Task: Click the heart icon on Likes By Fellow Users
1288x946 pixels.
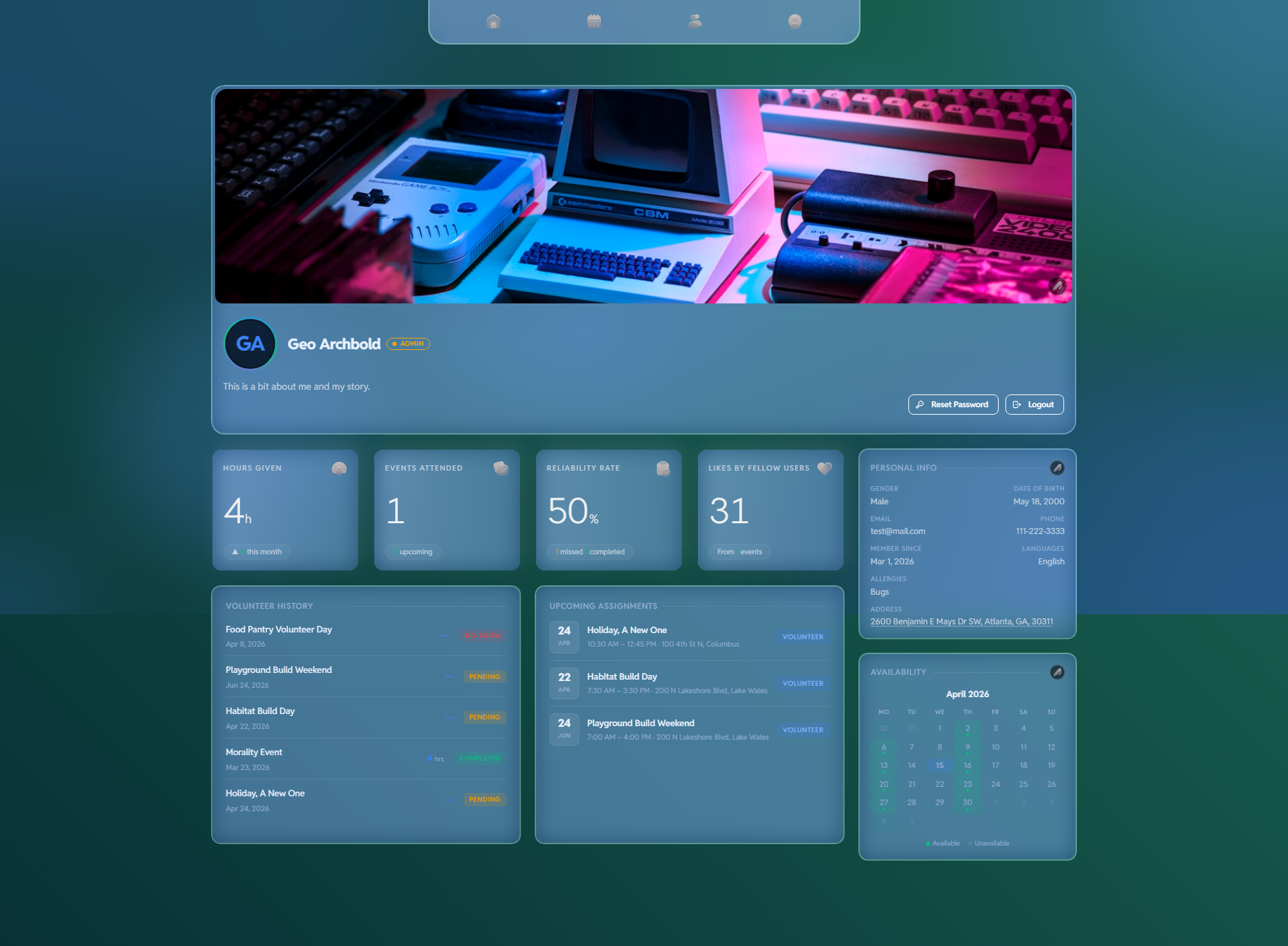Action: click(x=824, y=468)
